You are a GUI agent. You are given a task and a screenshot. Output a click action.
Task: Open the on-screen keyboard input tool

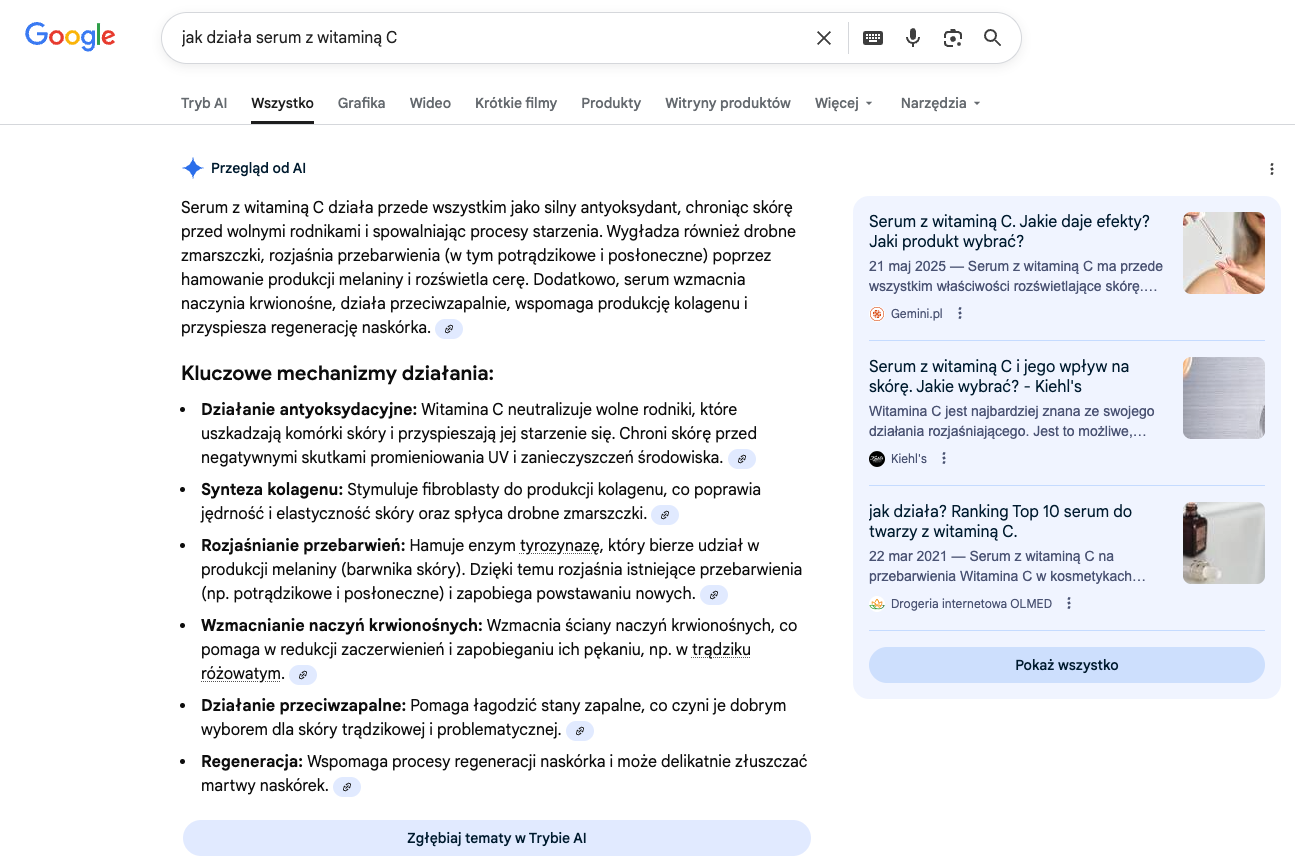click(x=873, y=38)
